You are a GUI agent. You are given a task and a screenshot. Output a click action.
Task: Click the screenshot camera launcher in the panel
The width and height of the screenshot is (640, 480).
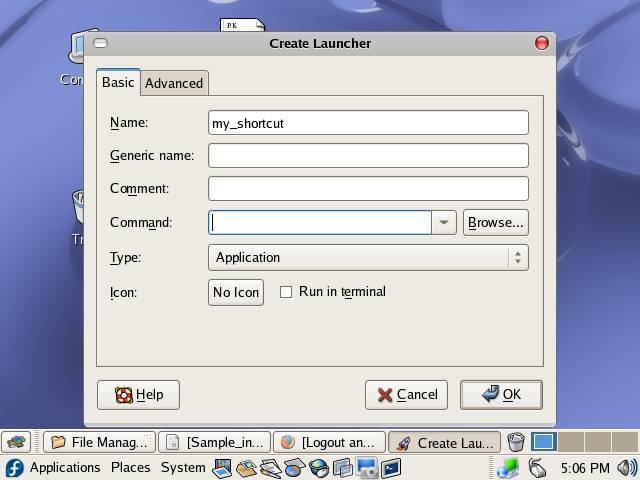[x=367, y=468]
